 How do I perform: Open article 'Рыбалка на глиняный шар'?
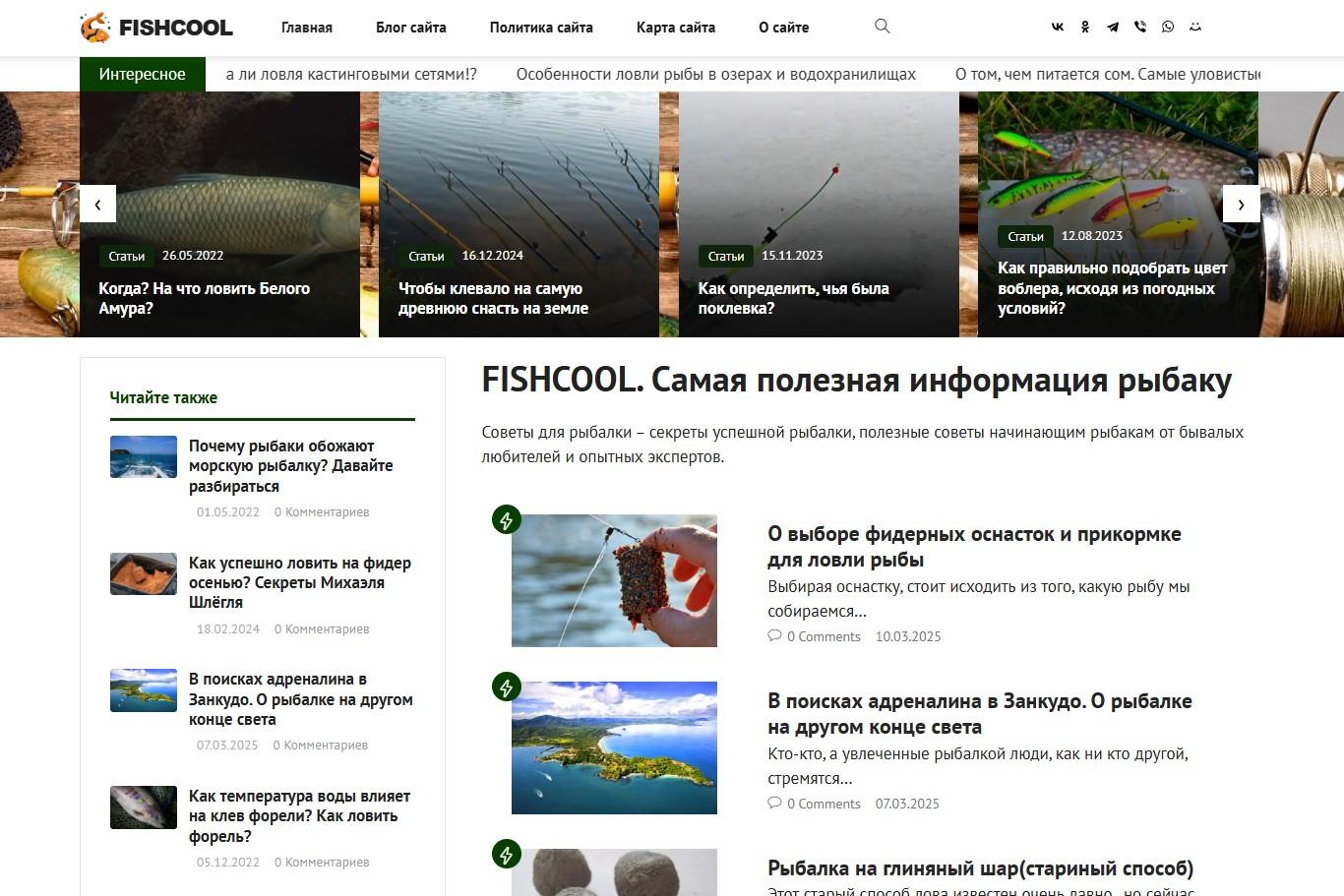(980, 868)
